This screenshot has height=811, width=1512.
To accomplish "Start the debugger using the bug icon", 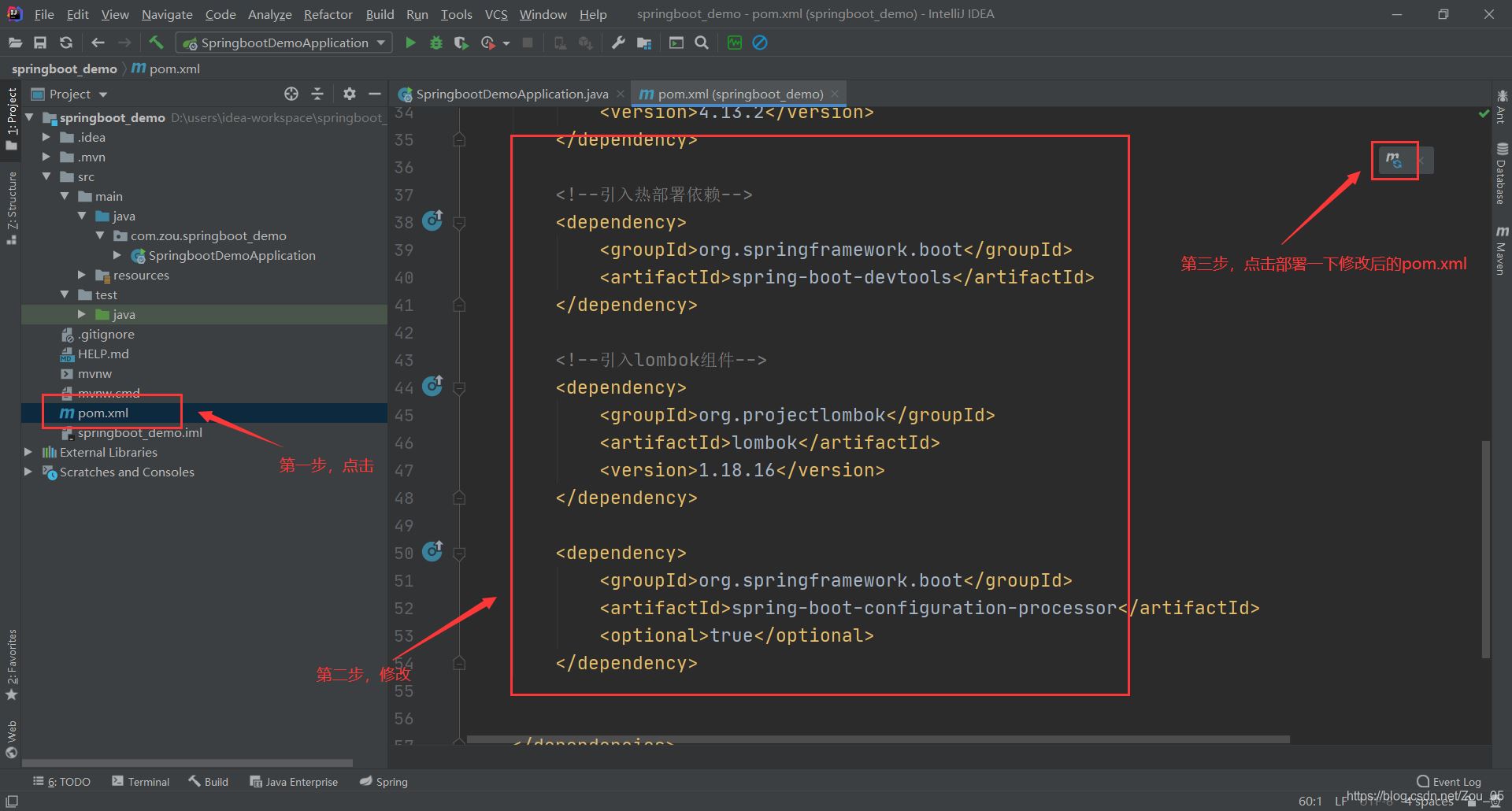I will (x=436, y=43).
